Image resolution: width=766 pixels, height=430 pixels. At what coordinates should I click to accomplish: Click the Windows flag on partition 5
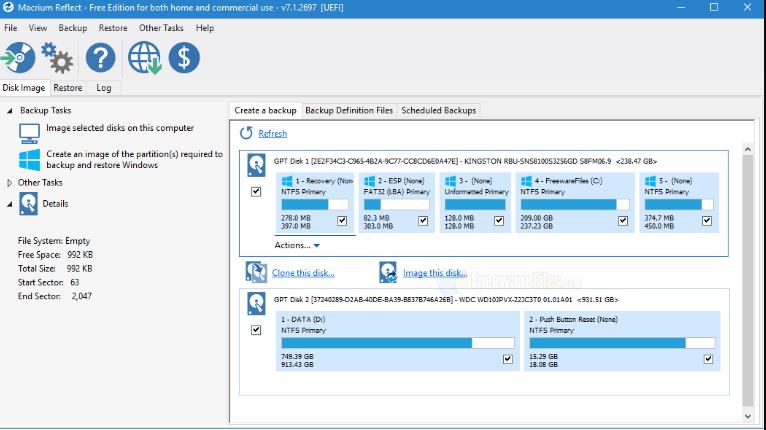coord(650,181)
